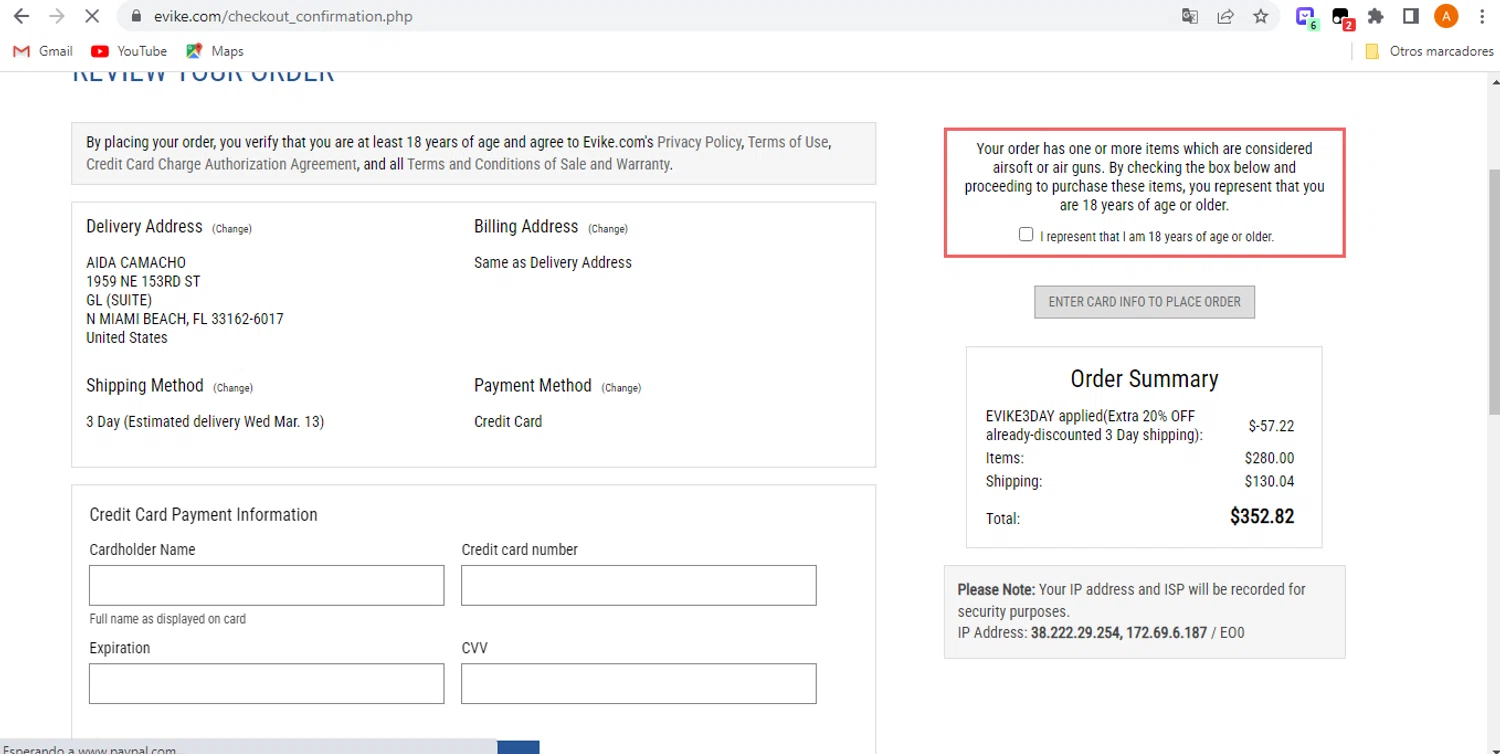Stop loading the page
The image size is (1500, 754).
90,16
